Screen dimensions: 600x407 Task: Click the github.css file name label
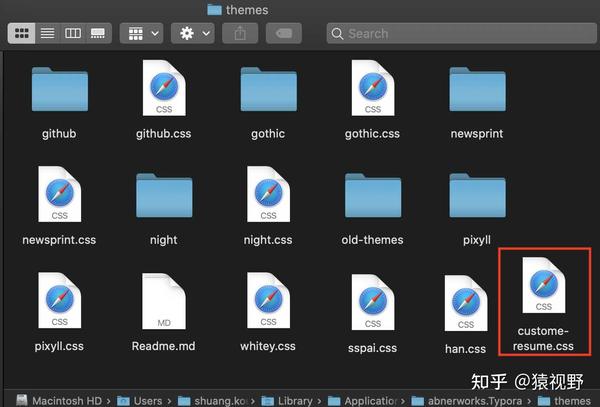coord(164,134)
